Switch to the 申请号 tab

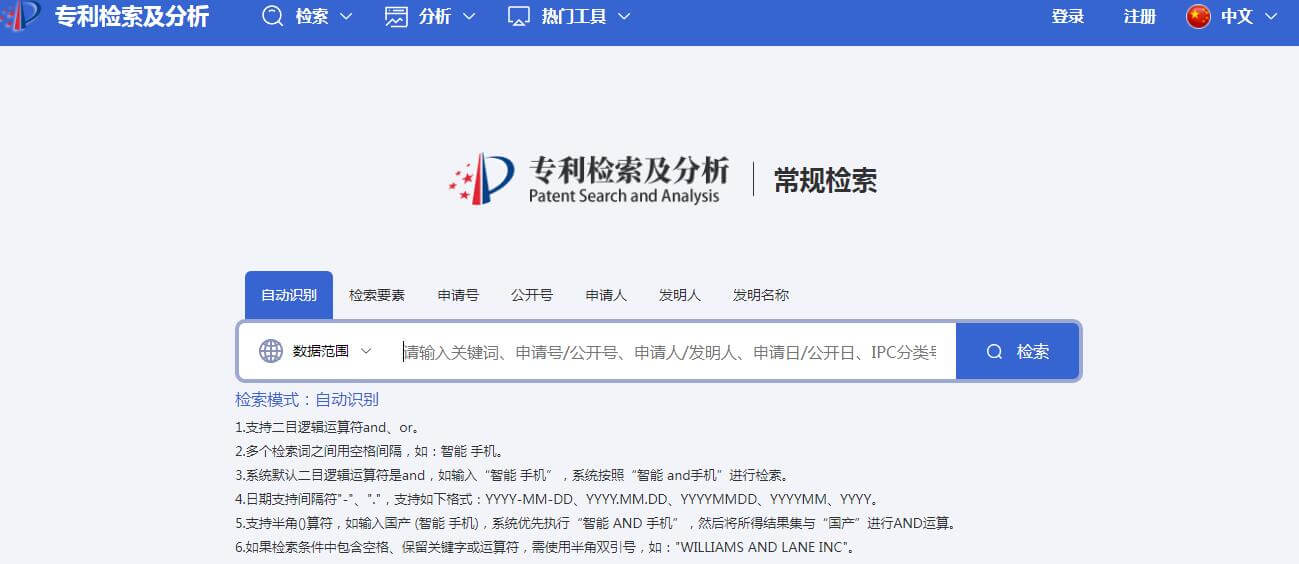(x=458, y=295)
